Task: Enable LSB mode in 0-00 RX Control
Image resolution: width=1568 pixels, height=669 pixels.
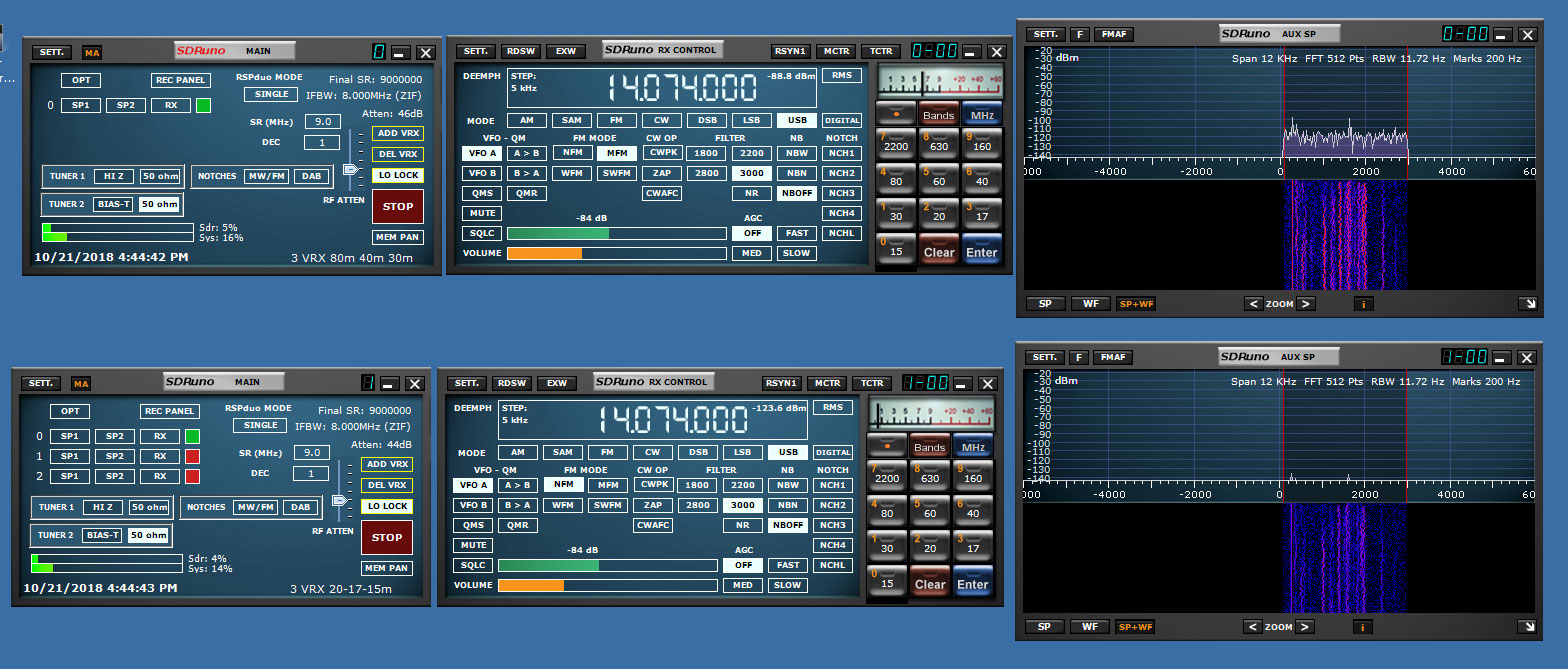Action: pyautogui.click(x=751, y=120)
